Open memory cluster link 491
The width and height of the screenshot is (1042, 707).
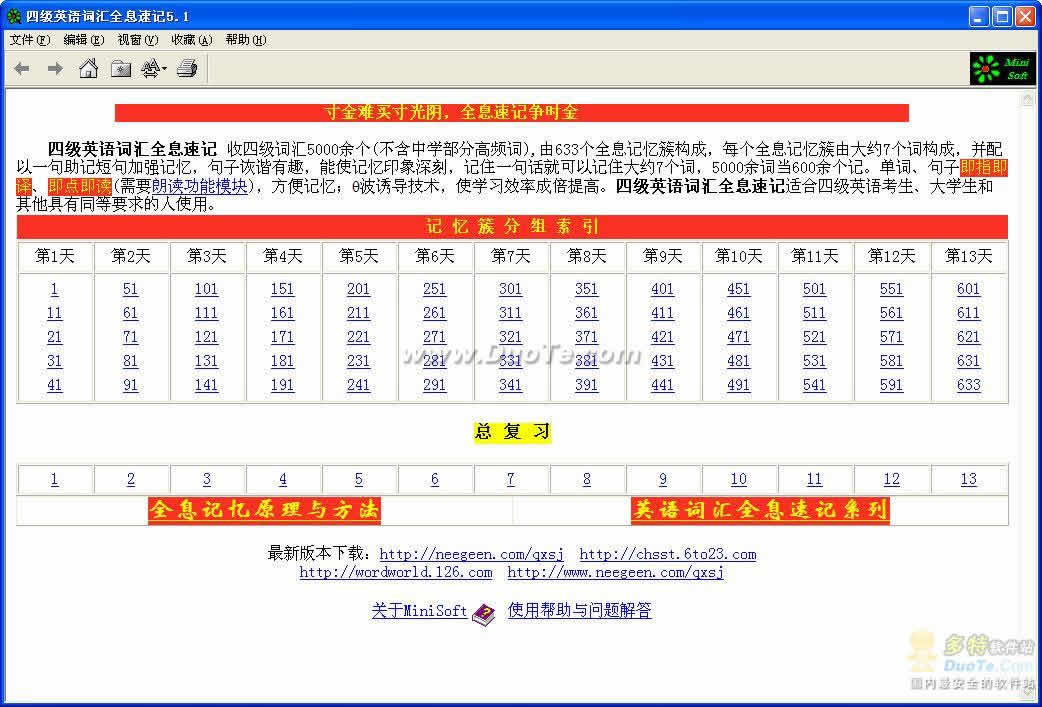[x=738, y=385]
